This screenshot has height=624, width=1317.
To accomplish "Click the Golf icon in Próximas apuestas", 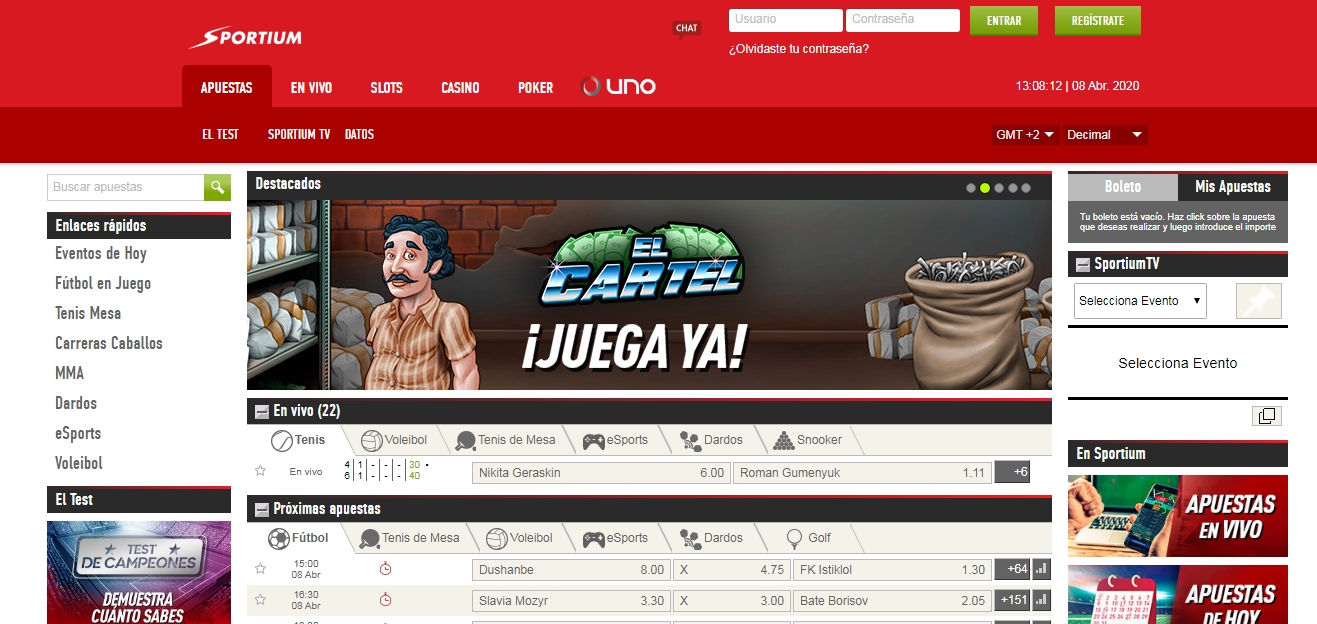I will point(795,538).
